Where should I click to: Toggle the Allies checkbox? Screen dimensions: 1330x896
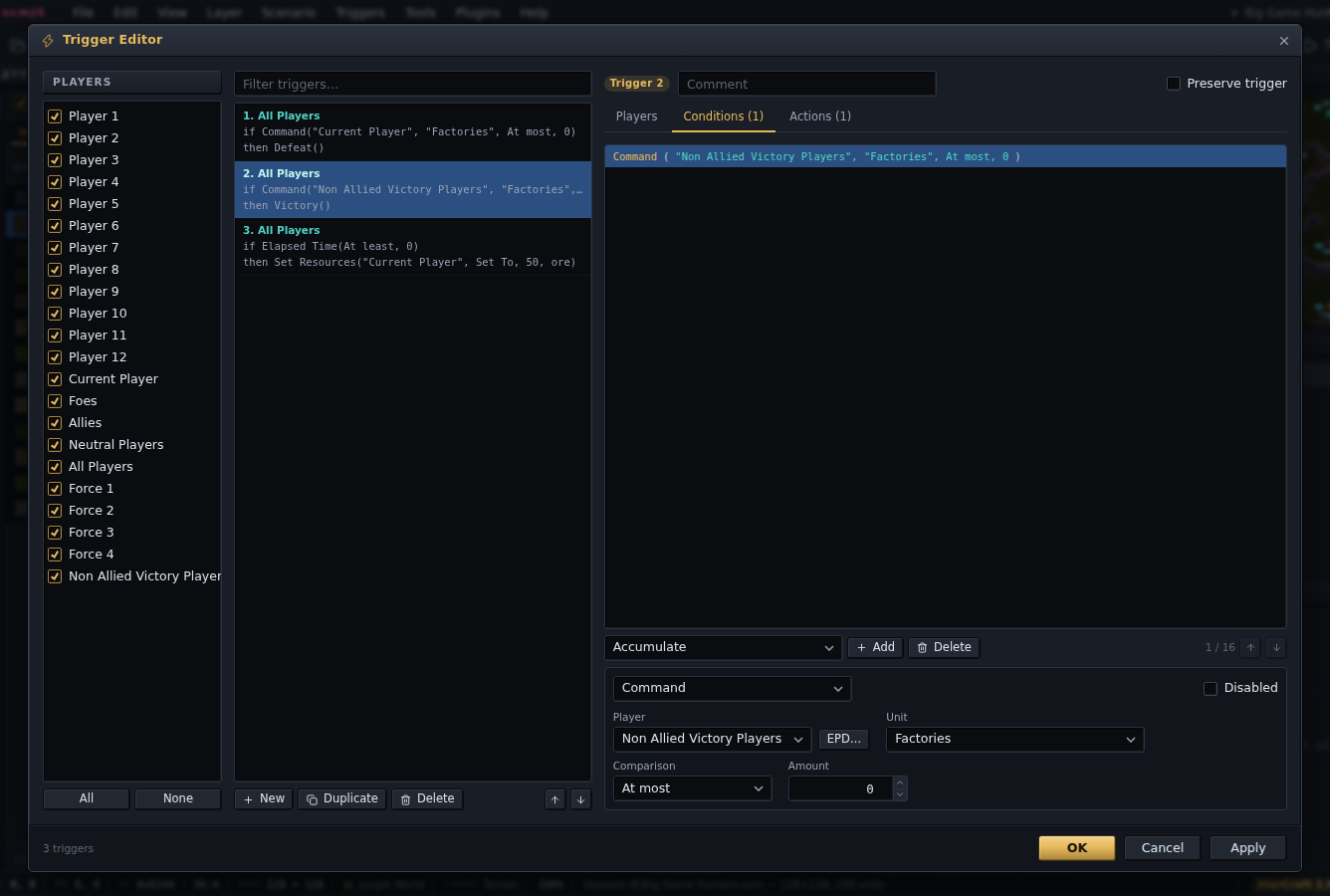click(55, 423)
